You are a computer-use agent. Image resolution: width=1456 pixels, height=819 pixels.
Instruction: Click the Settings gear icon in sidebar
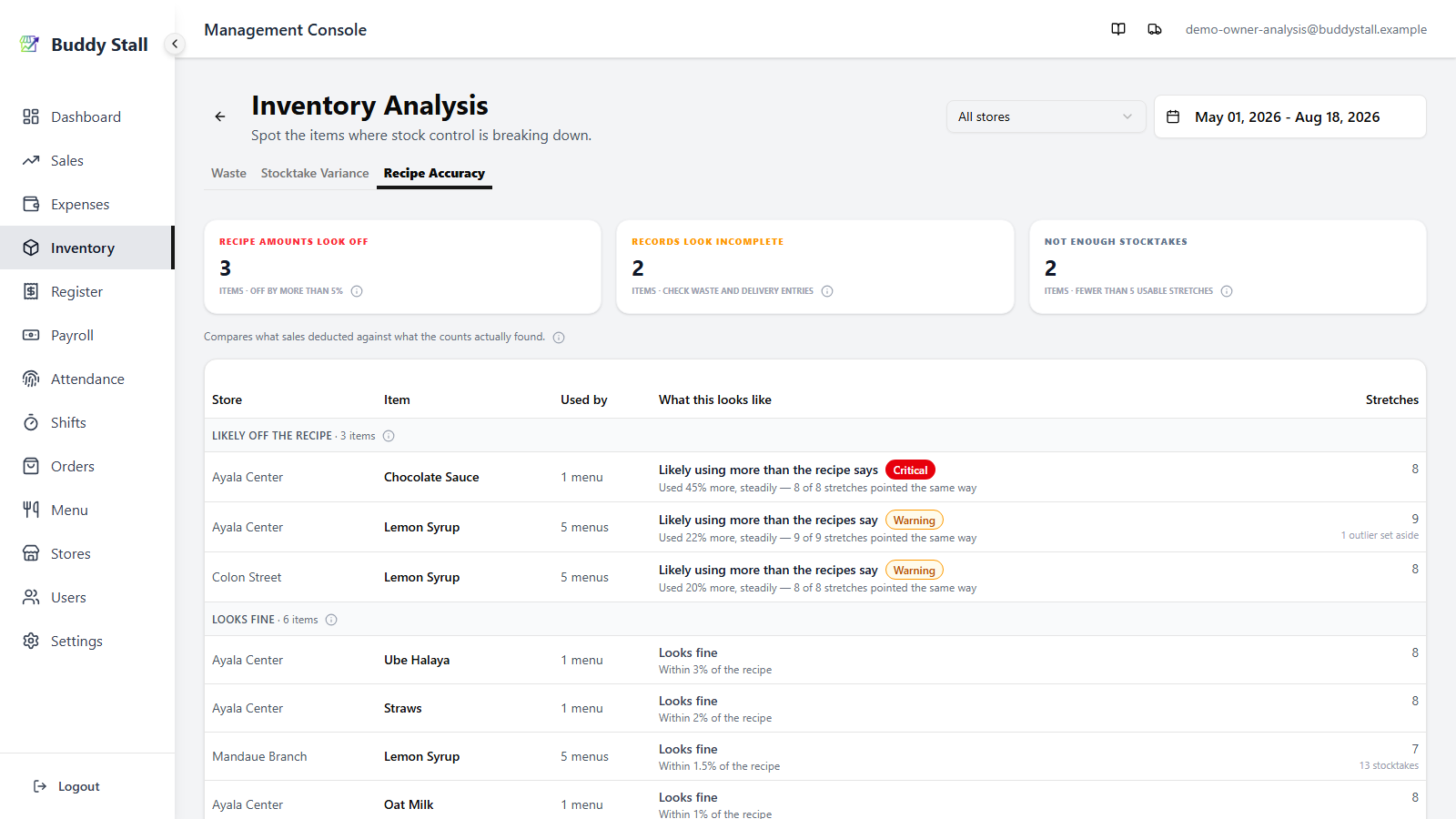coord(31,641)
